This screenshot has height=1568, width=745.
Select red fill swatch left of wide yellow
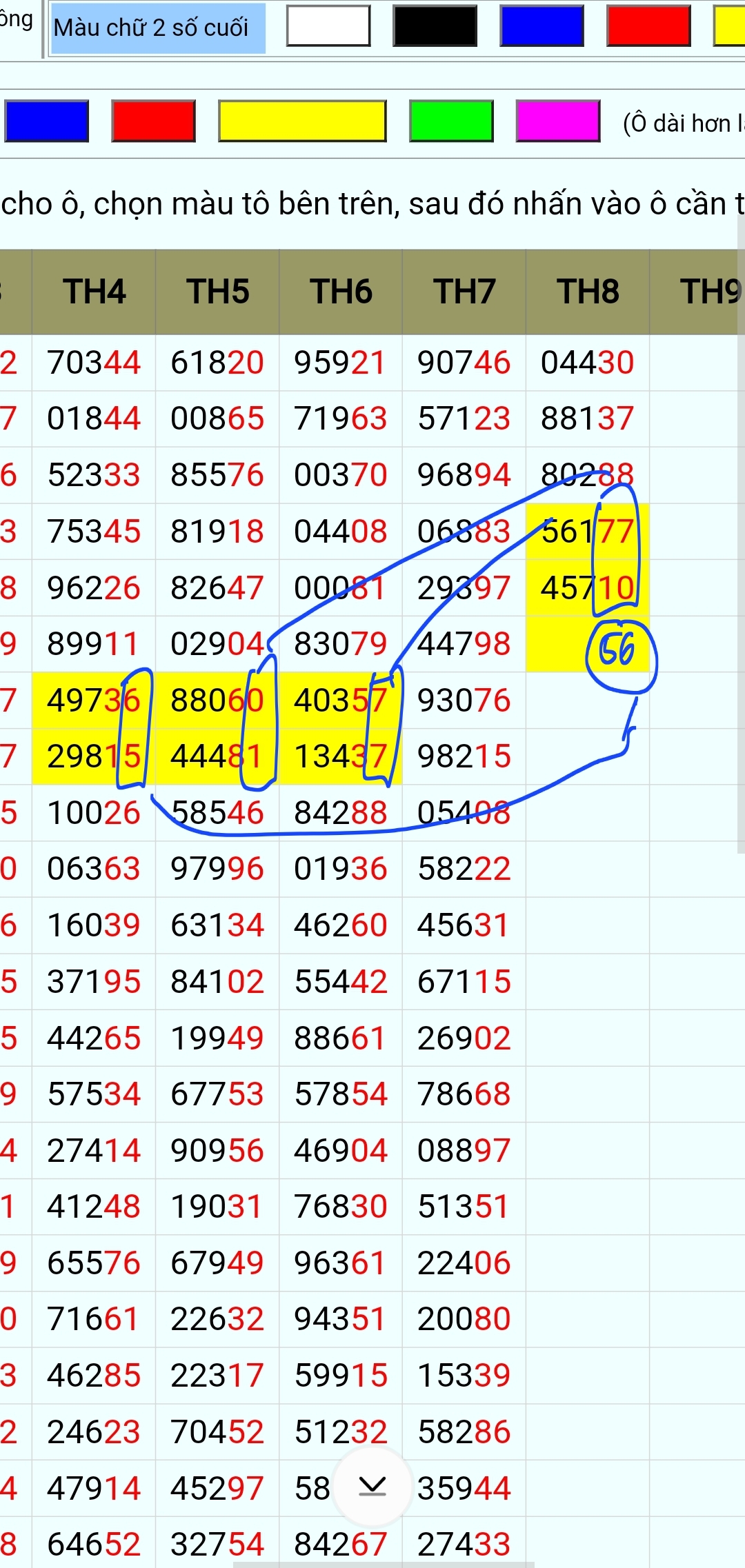point(153,121)
